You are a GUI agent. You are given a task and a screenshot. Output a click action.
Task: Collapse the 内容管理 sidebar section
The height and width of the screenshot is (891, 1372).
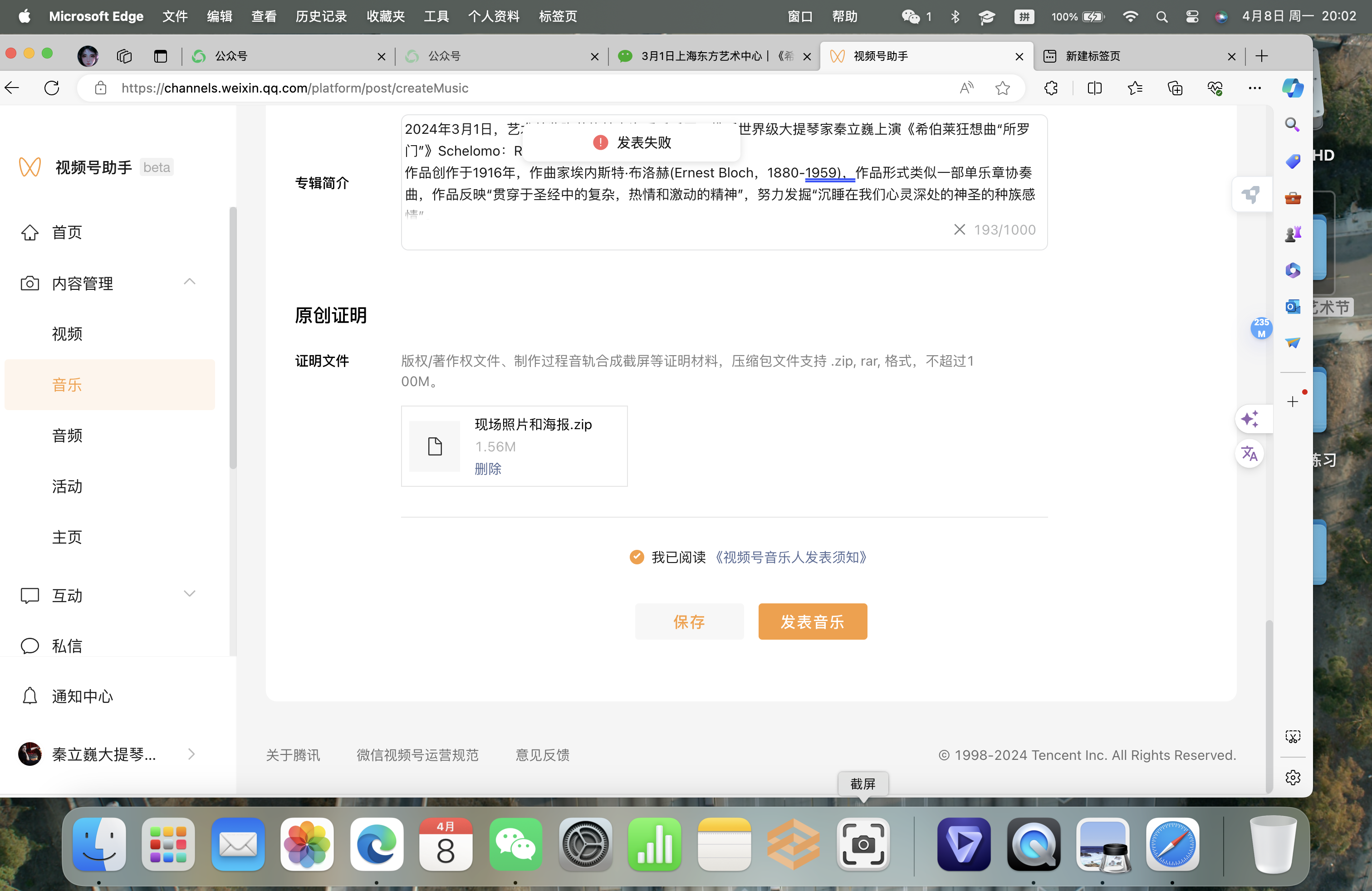(x=189, y=282)
